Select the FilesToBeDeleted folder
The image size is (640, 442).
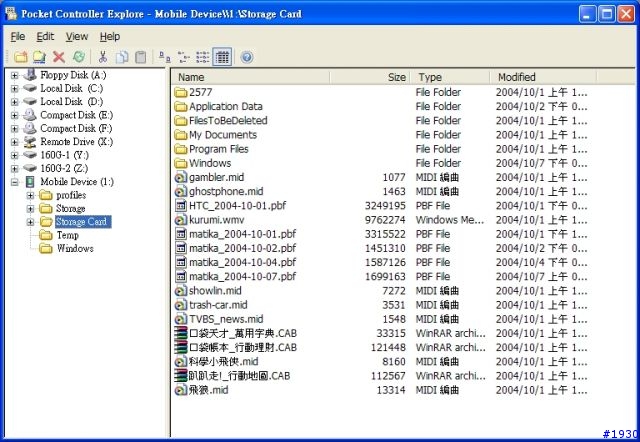[x=228, y=121]
